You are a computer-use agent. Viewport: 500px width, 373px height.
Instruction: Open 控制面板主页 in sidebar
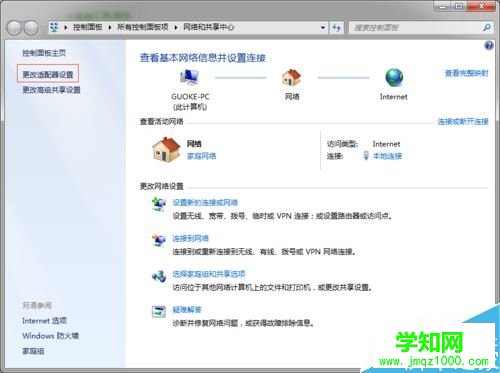click(44, 53)
